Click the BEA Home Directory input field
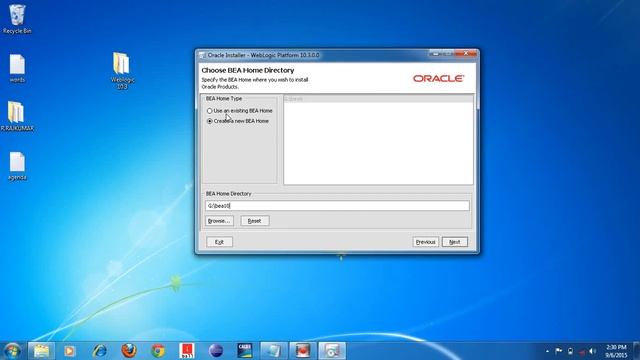 pyautogui.click(x=337, y=206)
